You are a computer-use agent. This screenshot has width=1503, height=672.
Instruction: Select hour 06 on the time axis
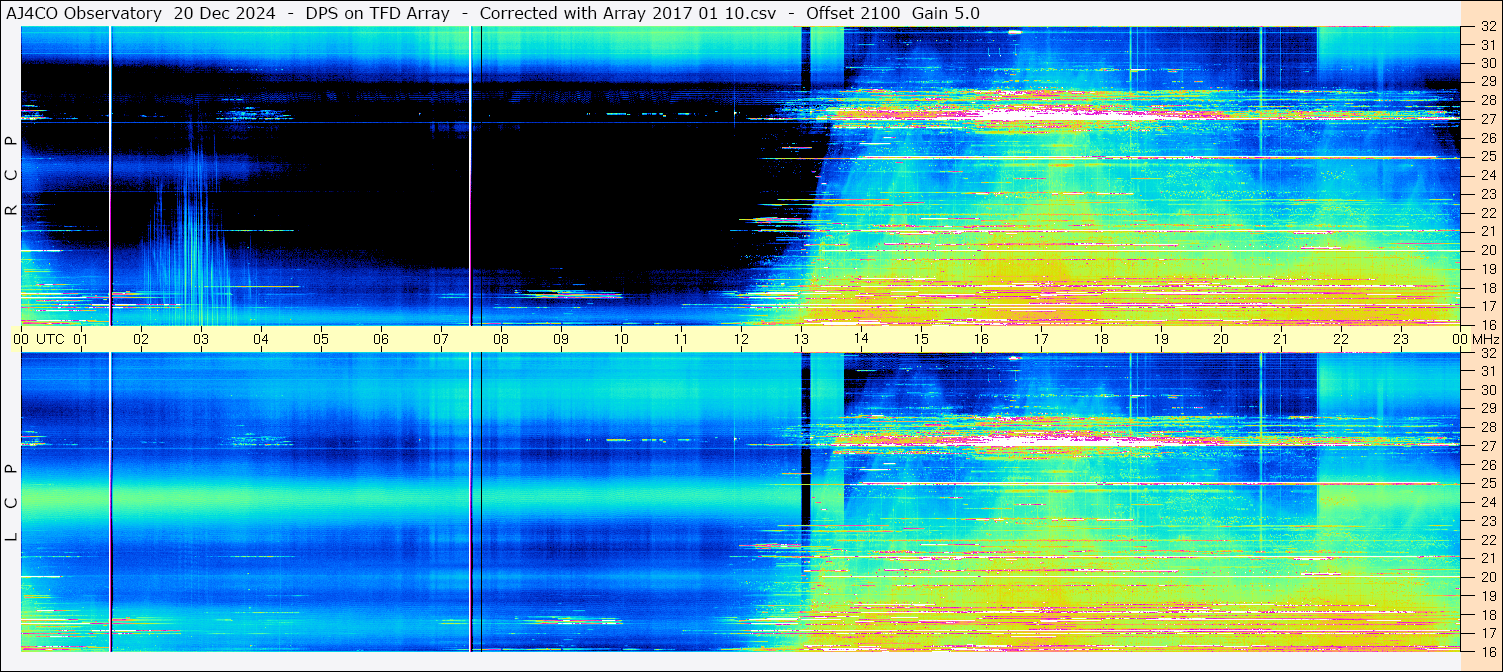[381, 339]
